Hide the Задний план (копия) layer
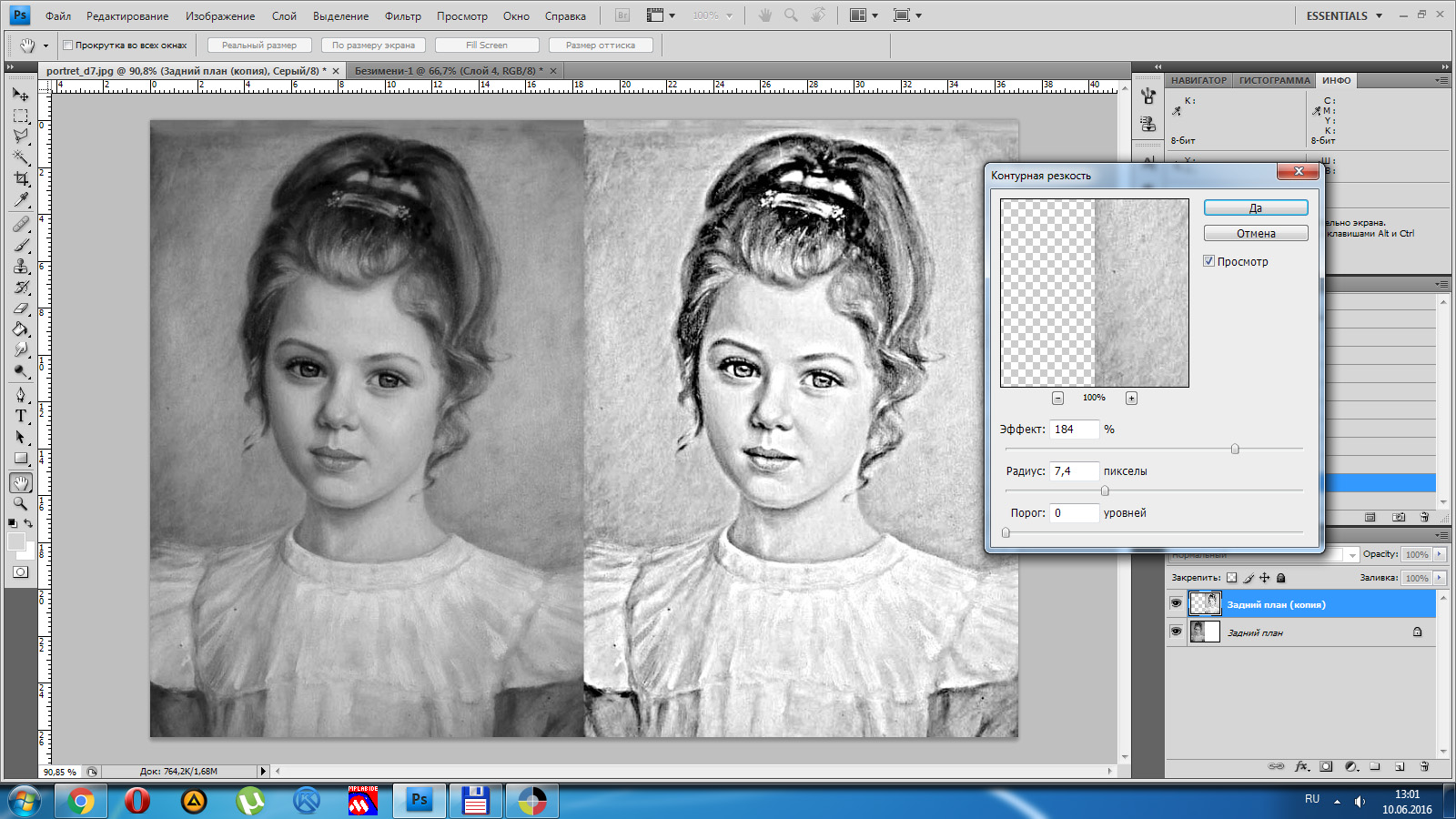The image size is (1456, 819). (1176, 603)
